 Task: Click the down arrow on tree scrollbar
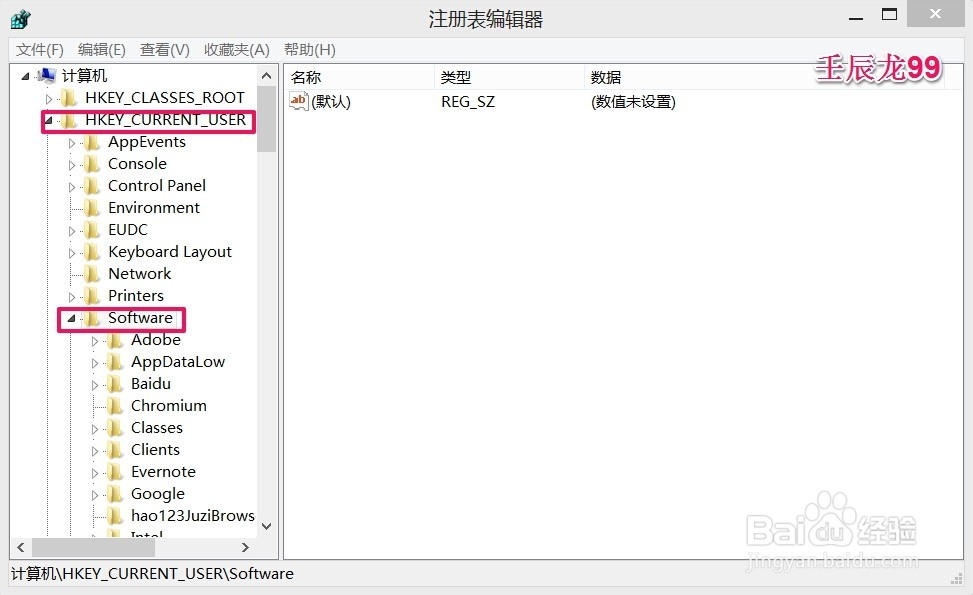[x=266, y=525]
